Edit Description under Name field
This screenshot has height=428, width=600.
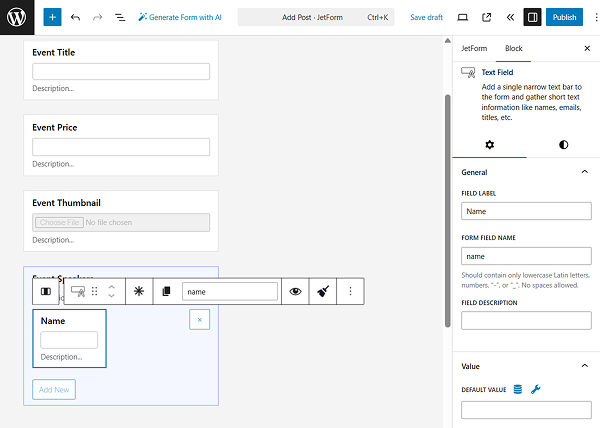[61, 357]
